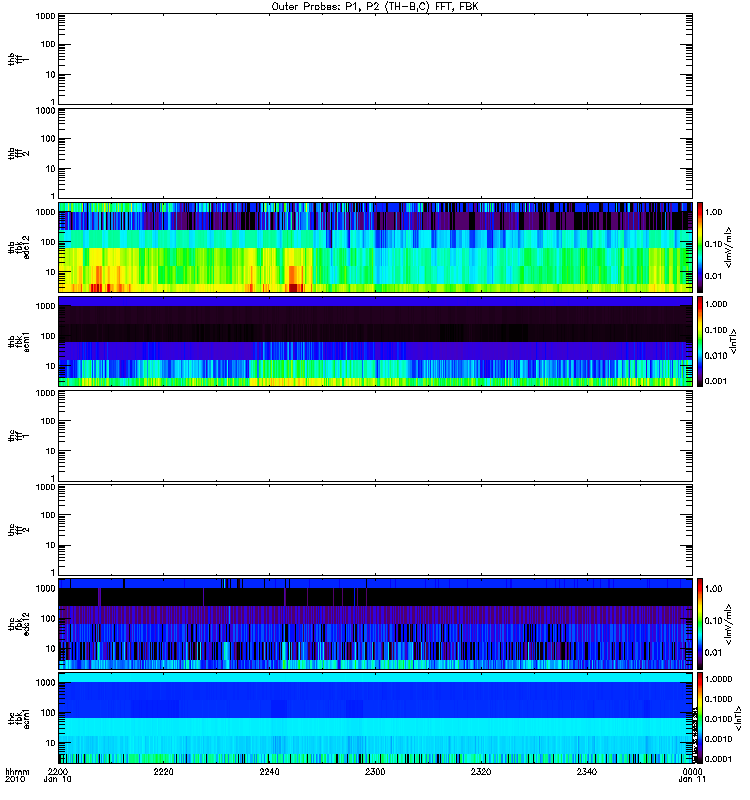Select the empty thb fff 2 panel
Image resolution: width=750 pixels, height=800 pixels.
(x=376, y=153)
